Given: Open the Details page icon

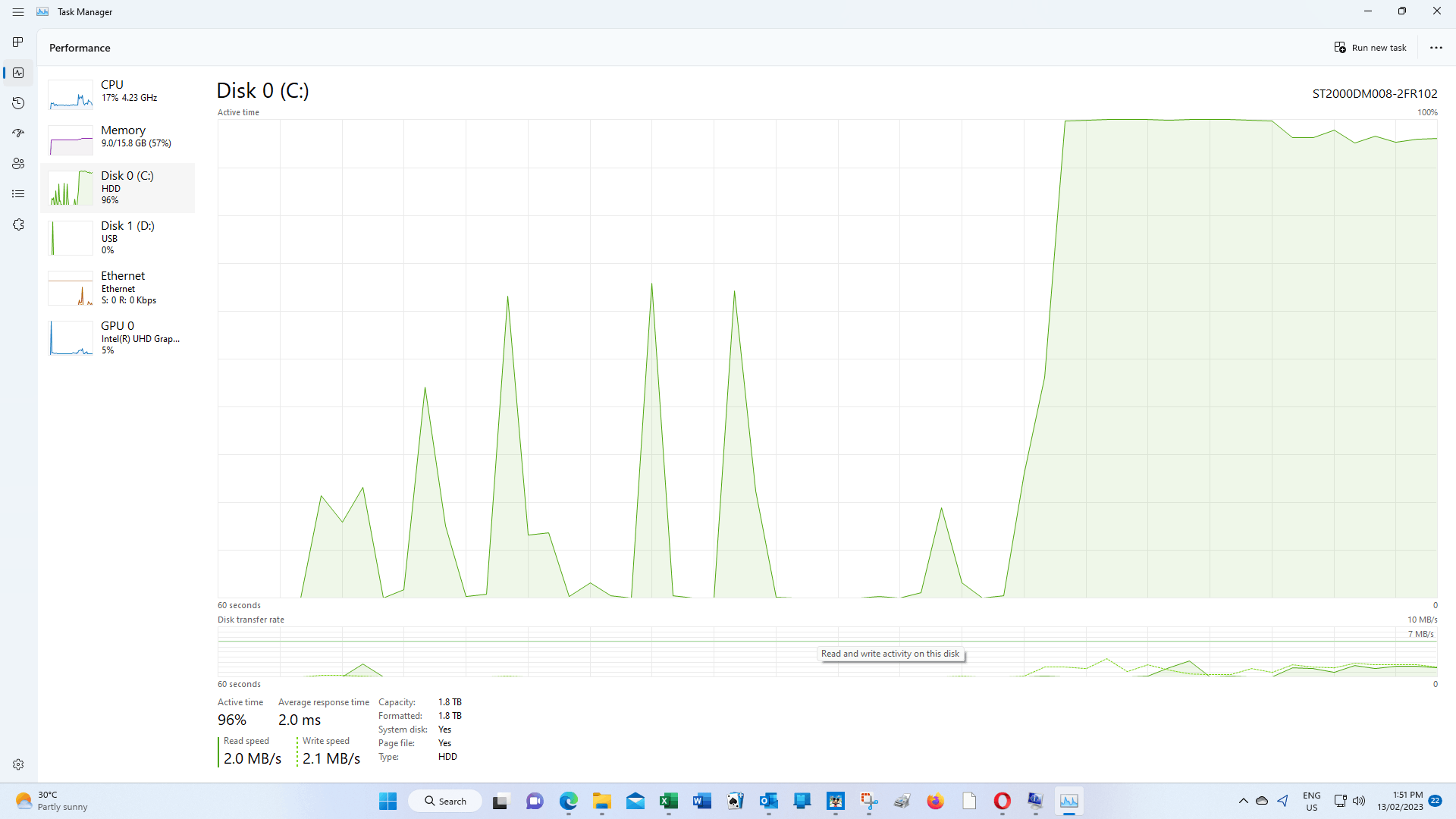Looking at the screenshot, I should (x=18, y=194).
